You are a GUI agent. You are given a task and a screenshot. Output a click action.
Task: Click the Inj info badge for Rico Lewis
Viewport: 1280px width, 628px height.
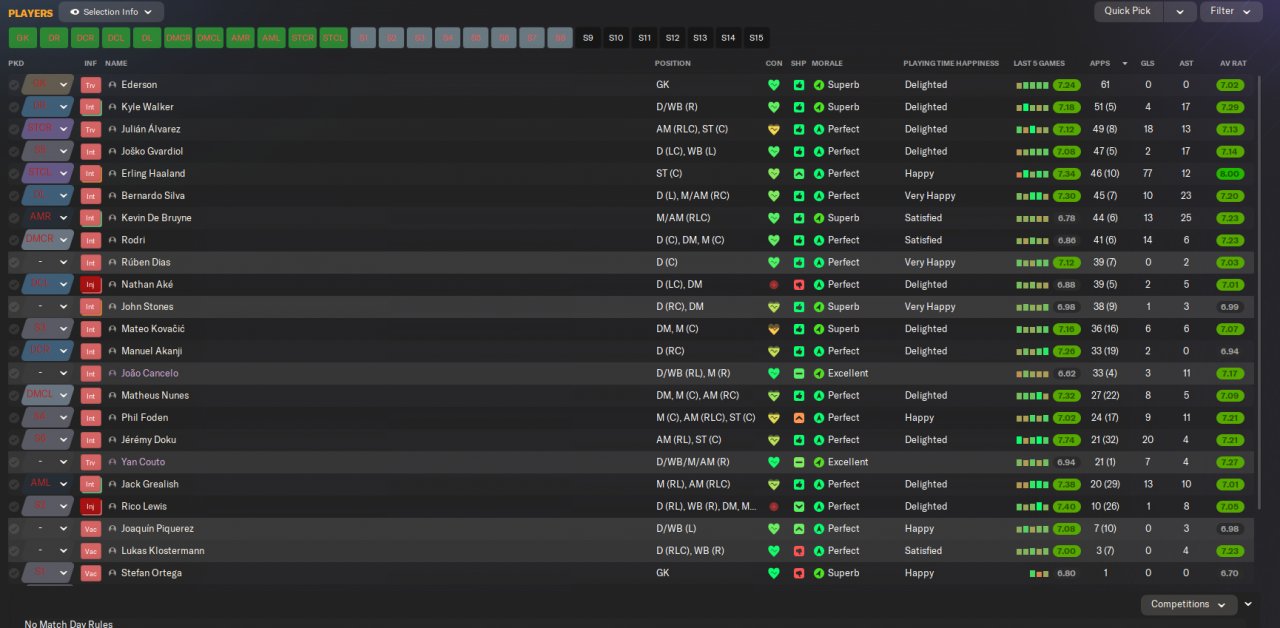click(91, 507)
